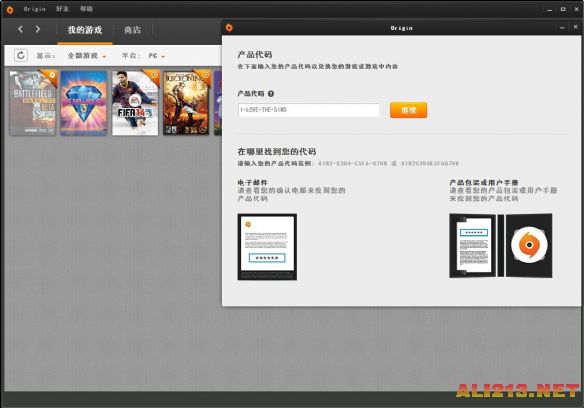Maximize the main Origin window

(563, 9)
